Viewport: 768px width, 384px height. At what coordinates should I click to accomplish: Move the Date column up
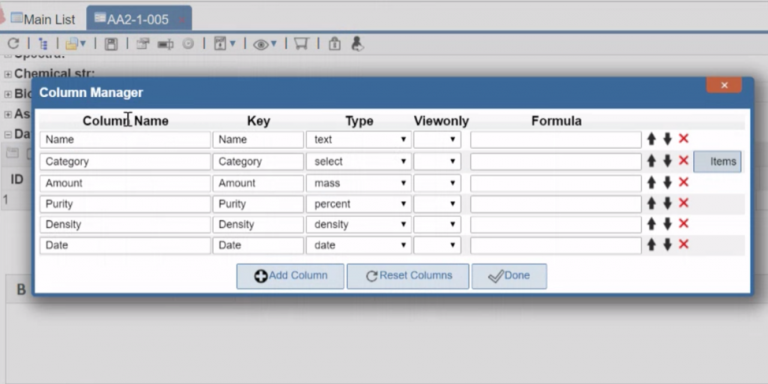click(x=651, y=244)
